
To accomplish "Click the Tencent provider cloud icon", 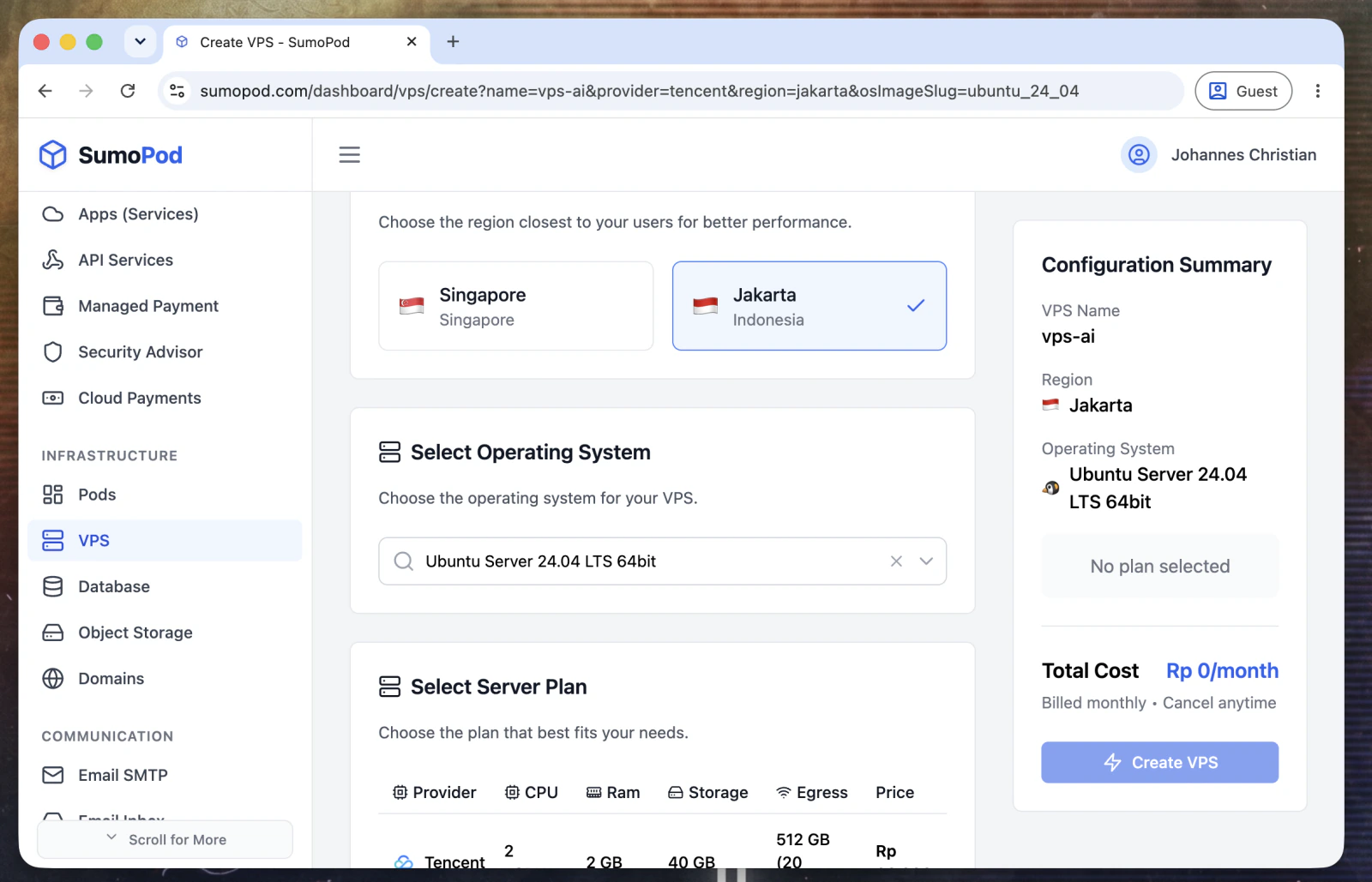I will (404, 861).
